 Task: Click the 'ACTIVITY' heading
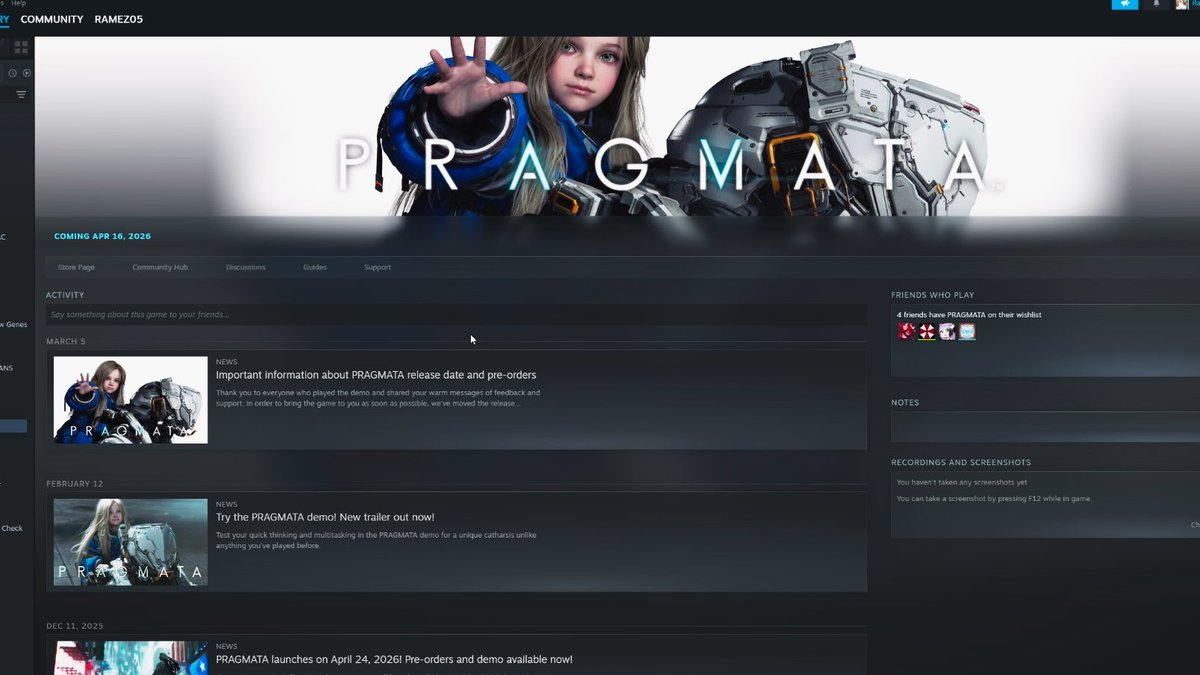pyautogui.click(x=65, y=295)
